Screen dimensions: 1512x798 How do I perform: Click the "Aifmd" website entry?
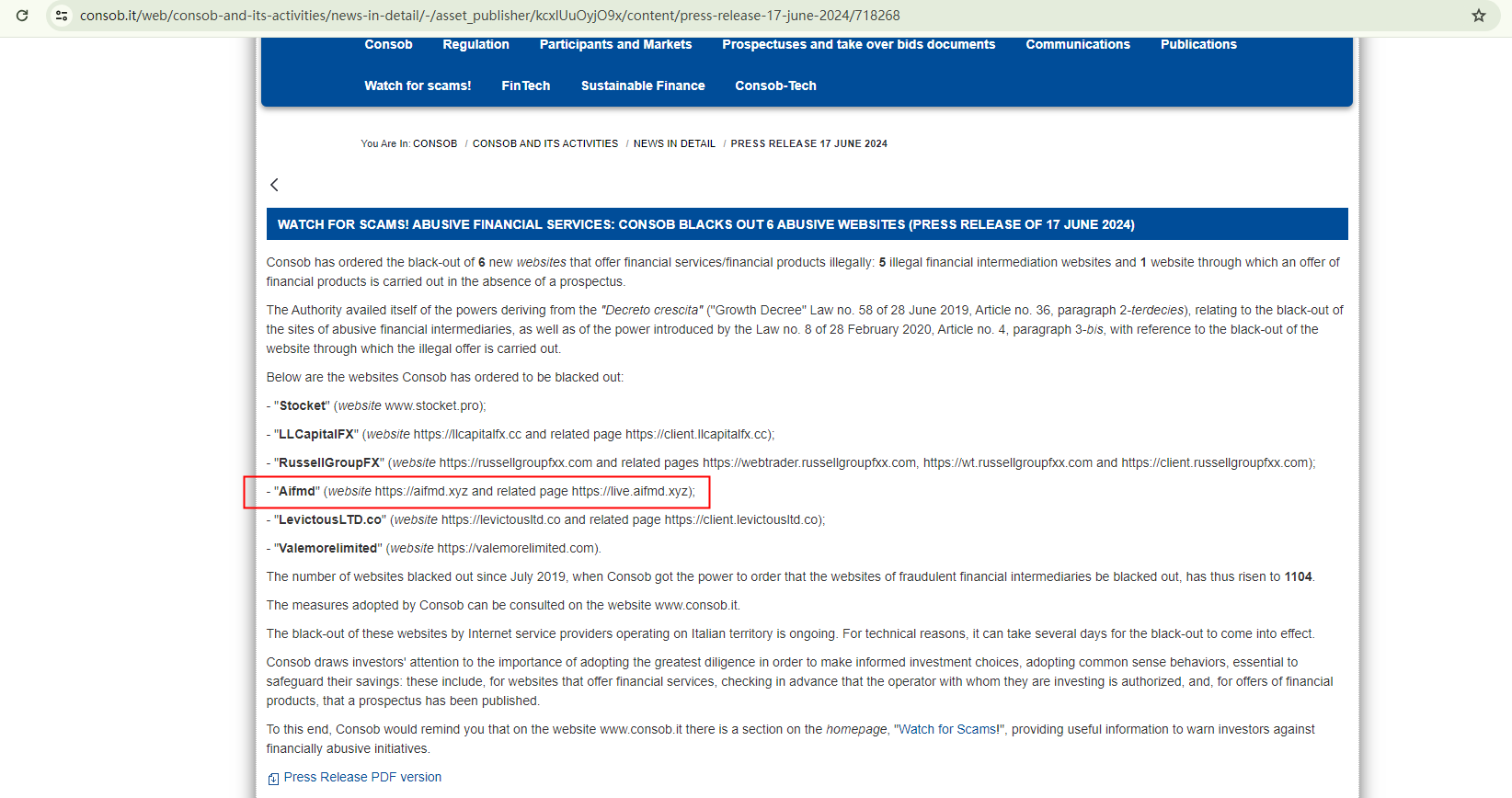[x=481, y=491]
